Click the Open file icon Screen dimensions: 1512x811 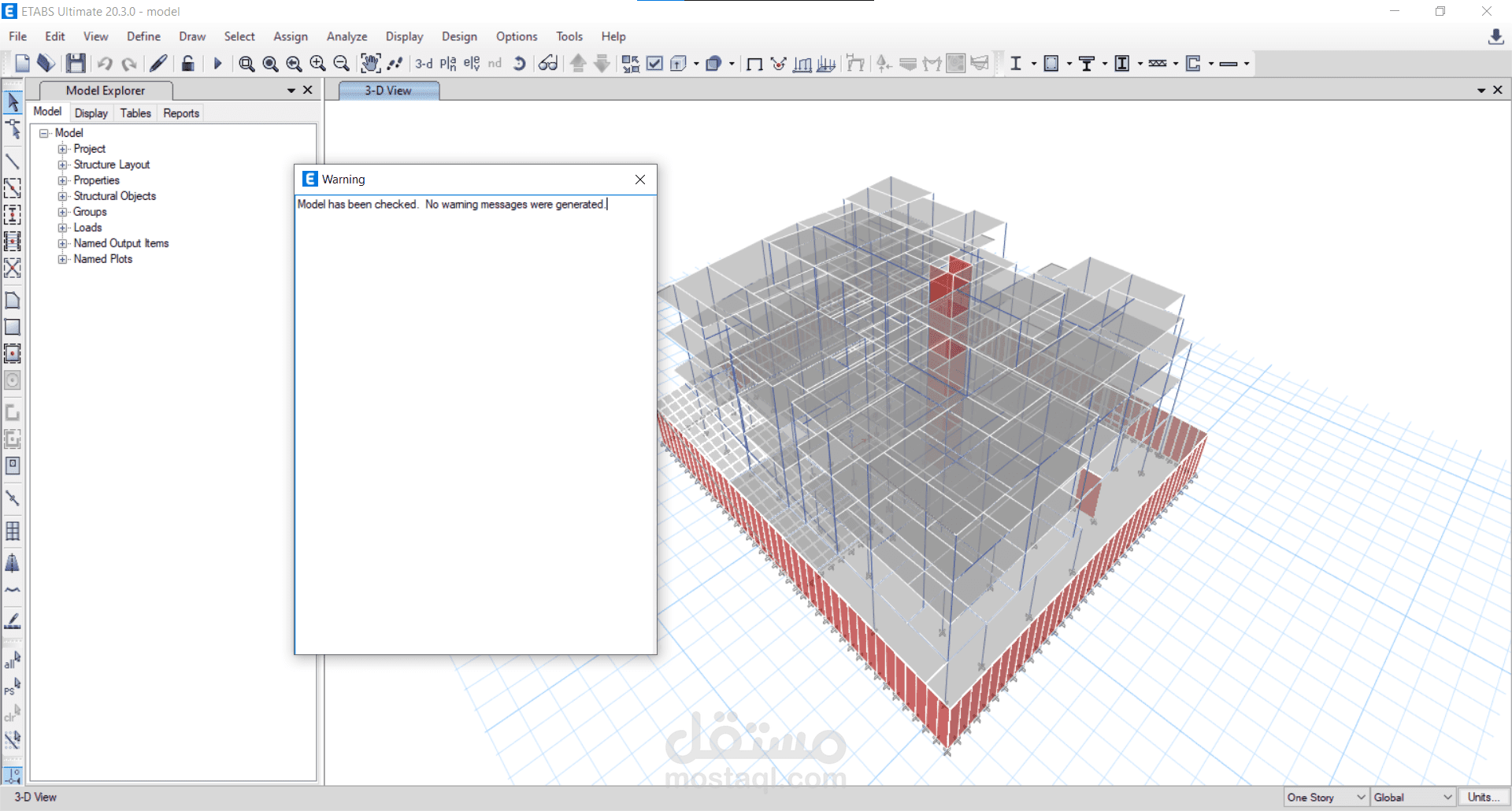[46, 64]
